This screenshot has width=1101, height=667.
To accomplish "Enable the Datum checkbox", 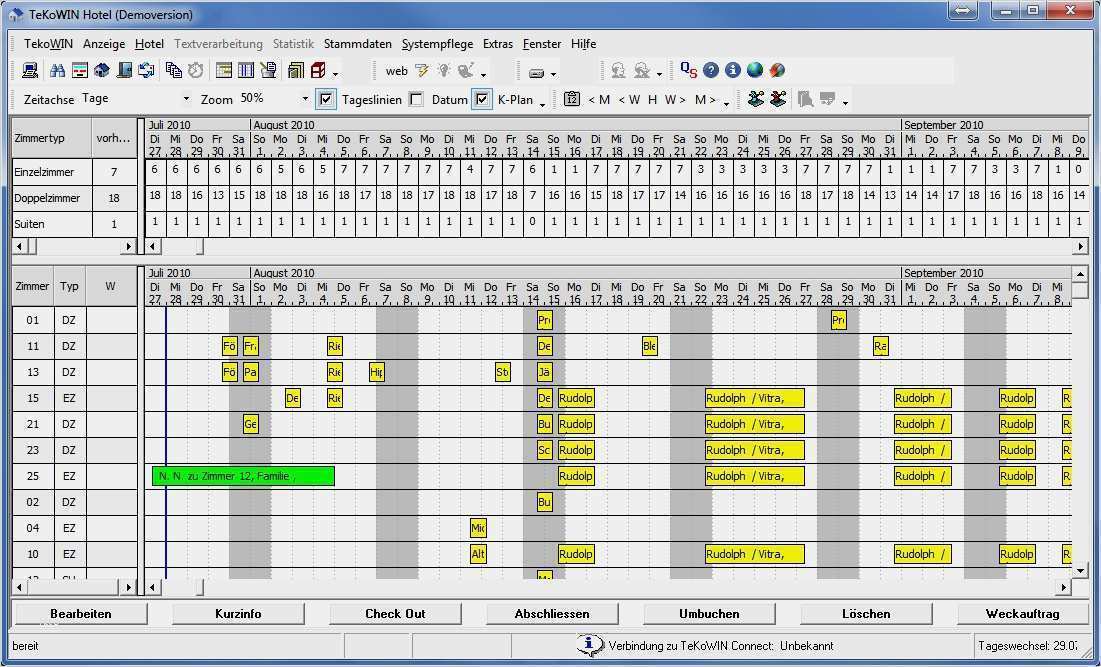I will tap(416, 99).
